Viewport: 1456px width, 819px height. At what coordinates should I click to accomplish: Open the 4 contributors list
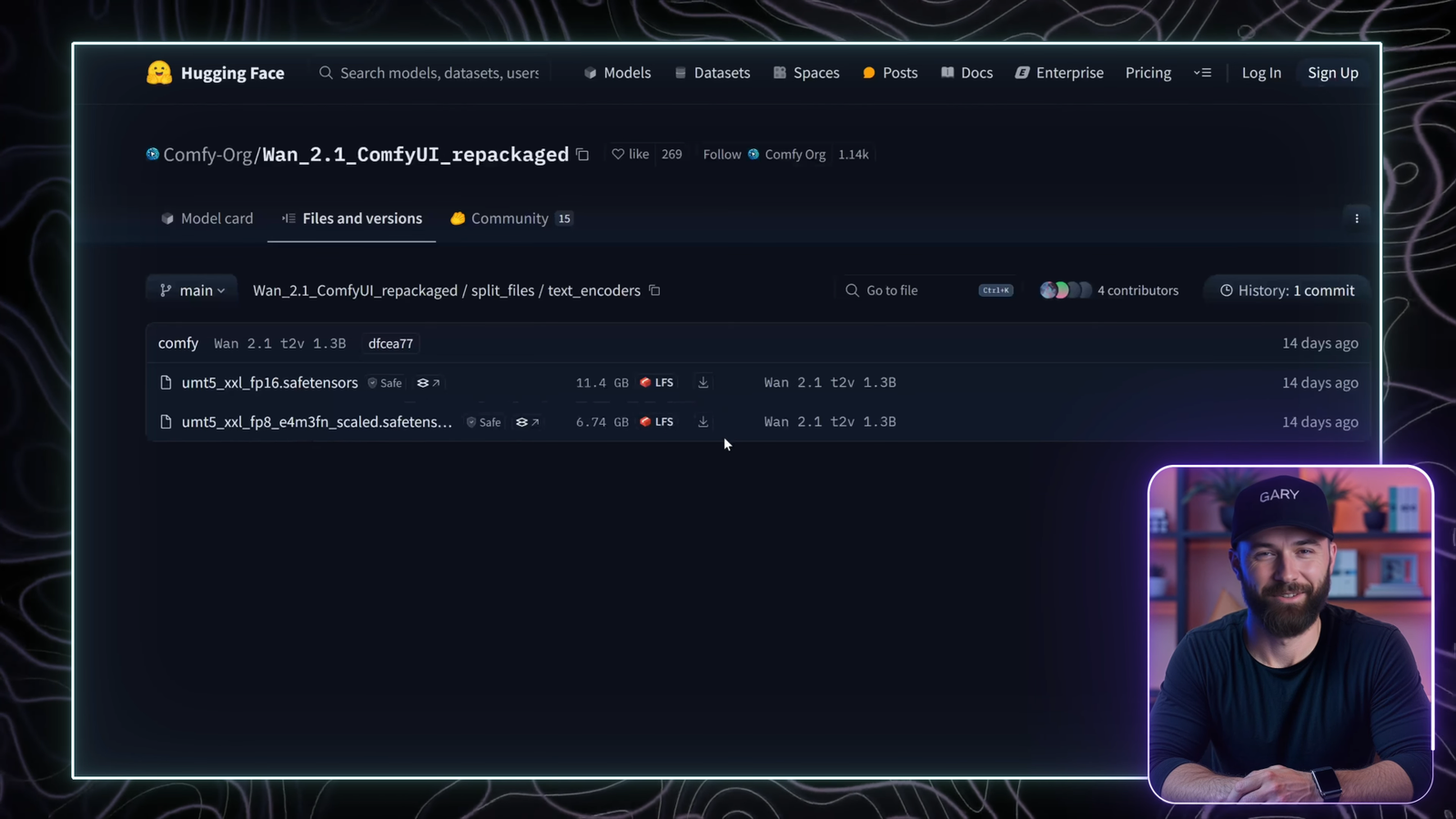[x=1137, y=290]
